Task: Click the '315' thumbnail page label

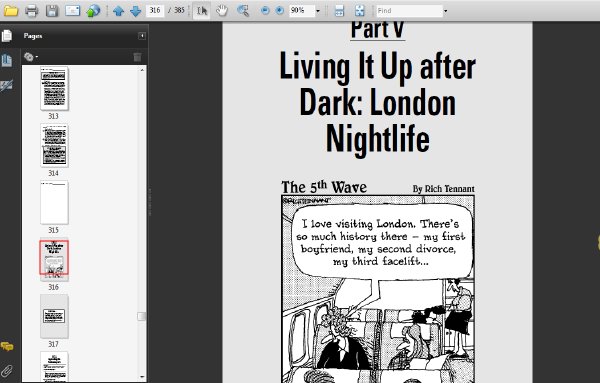Action: coord(54,230)
